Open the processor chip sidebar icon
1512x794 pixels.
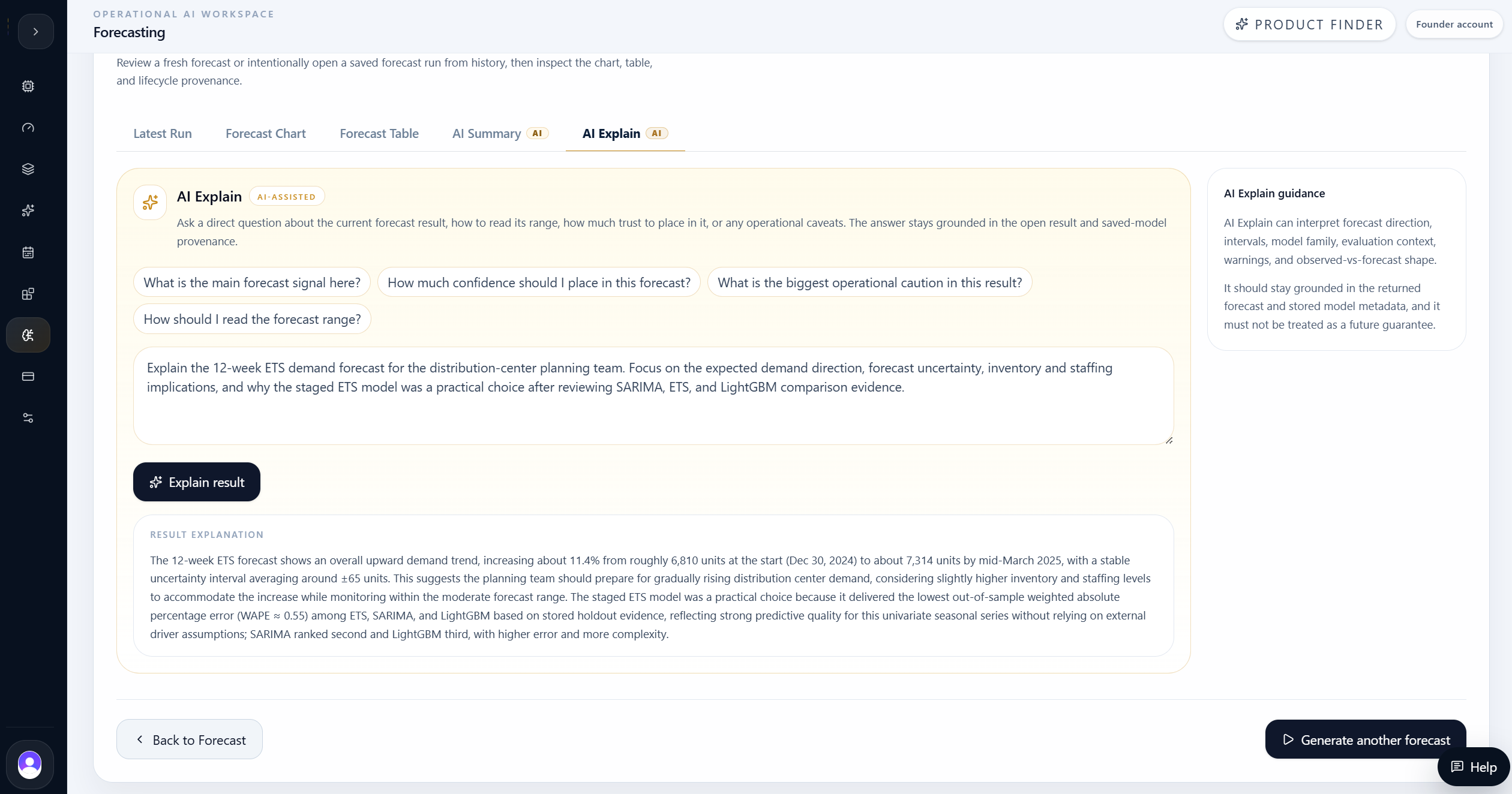coord(28,86)
